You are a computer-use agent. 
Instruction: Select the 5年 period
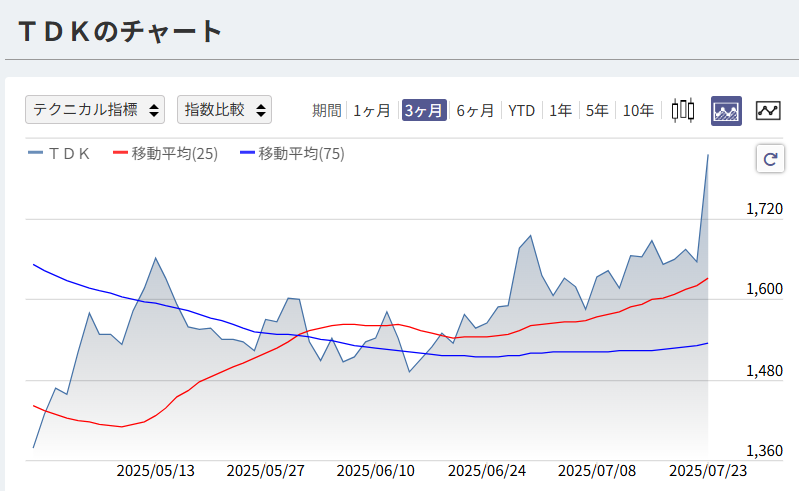click(x=597, y=111)
